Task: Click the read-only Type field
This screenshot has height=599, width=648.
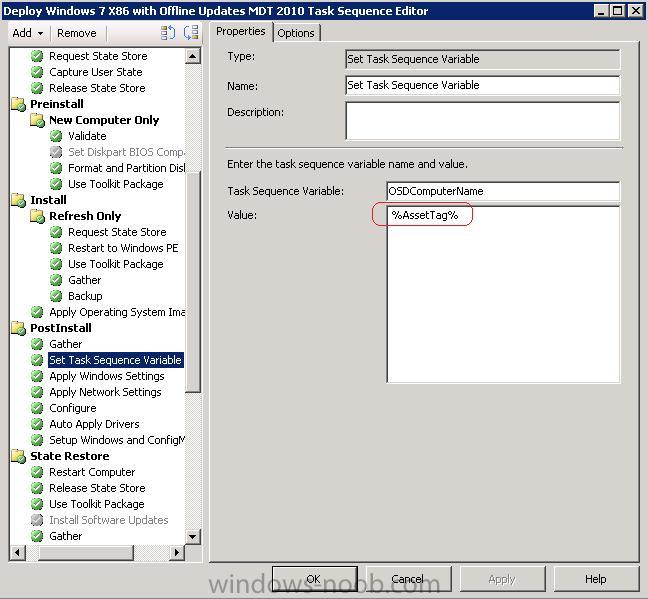Action: [x=482, y=60]
